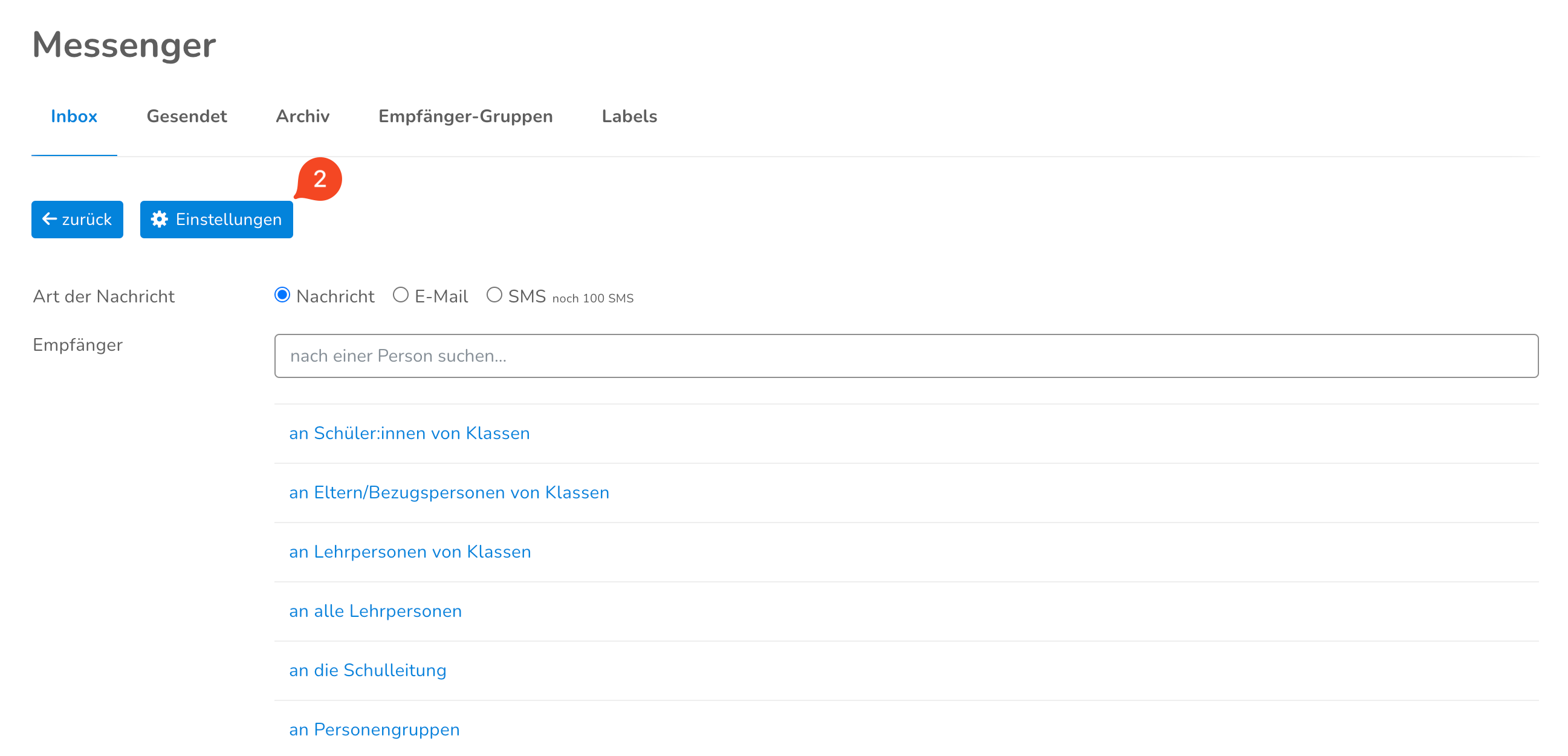Choose 'an die Schulleitung' recipient link
1568x756 pixels.
click(367, 670)
